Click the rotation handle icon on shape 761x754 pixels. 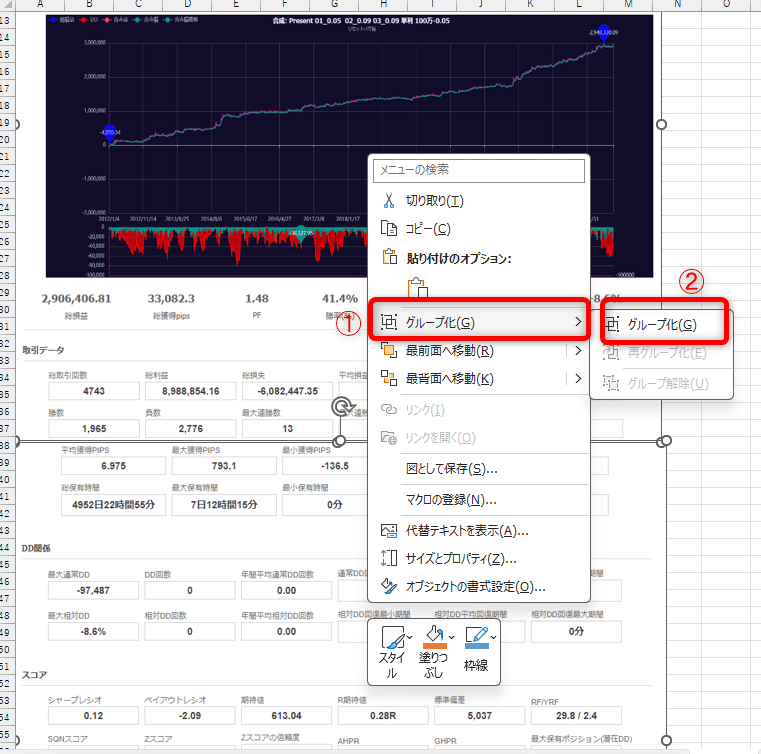click(343, 407)
